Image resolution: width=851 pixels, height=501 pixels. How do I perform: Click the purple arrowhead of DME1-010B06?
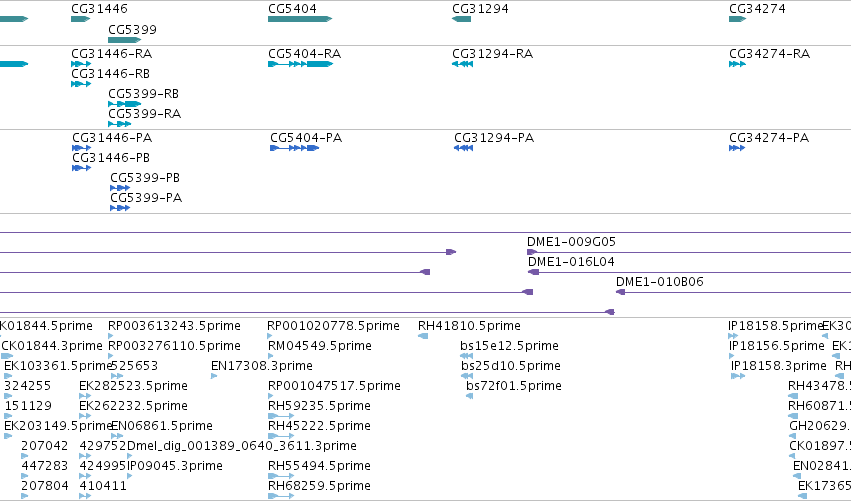tap(620, 293)
